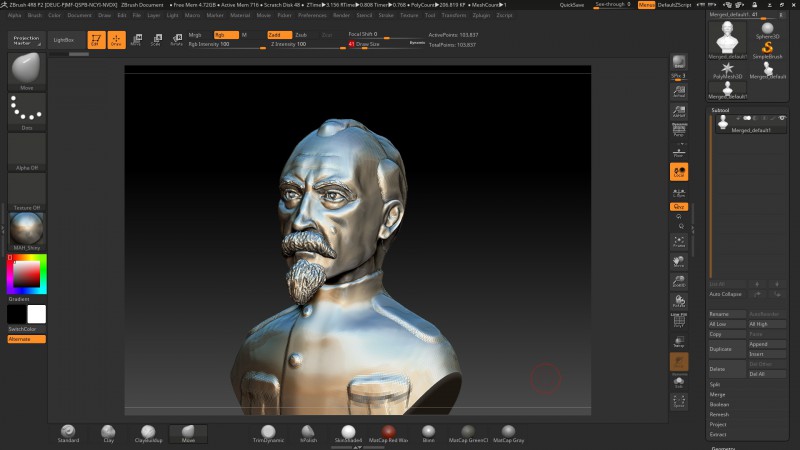Click the Frame view icon

679,242
